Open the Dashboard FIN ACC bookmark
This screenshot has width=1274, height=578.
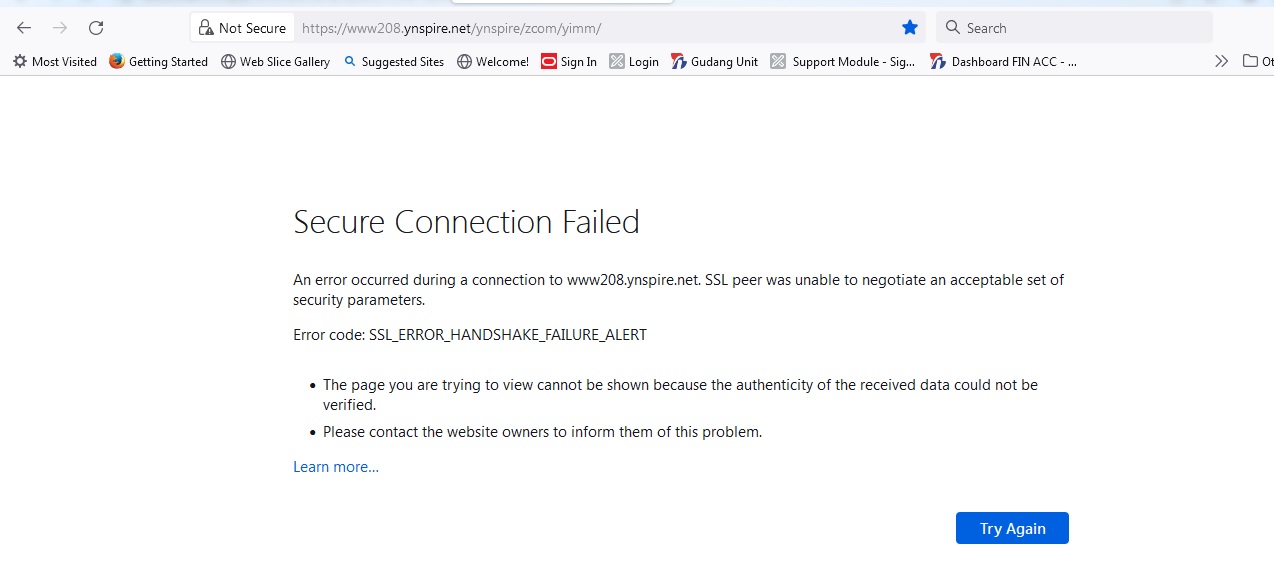[x=1003, y=62]
